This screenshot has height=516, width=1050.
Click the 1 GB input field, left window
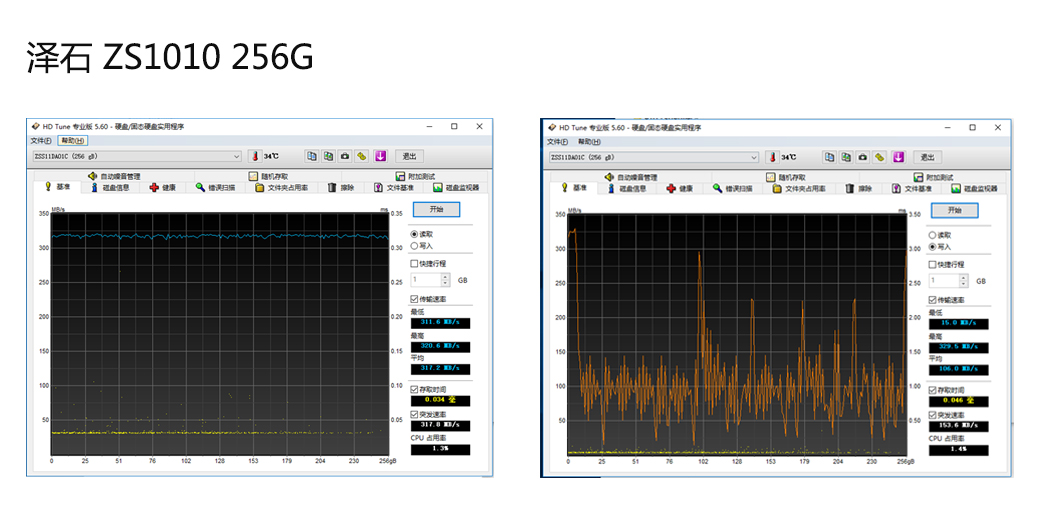[427, 280]
